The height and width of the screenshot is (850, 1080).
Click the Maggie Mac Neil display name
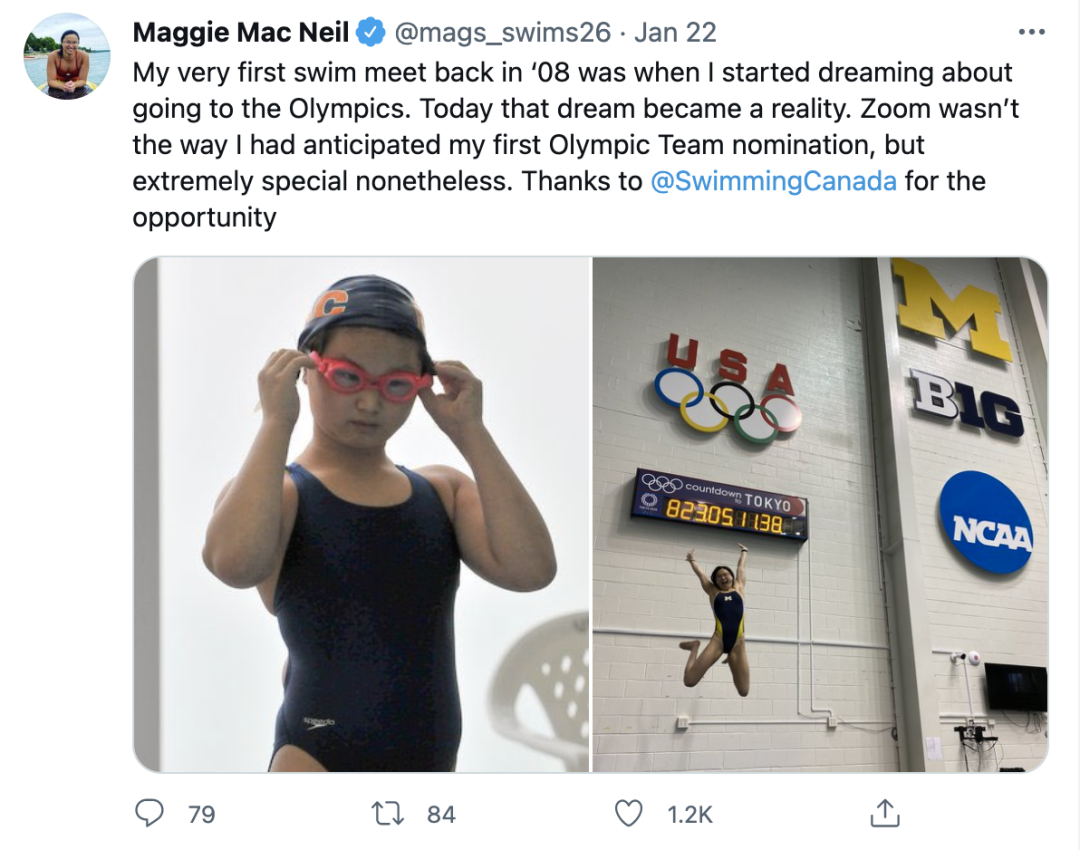point(240,33)
